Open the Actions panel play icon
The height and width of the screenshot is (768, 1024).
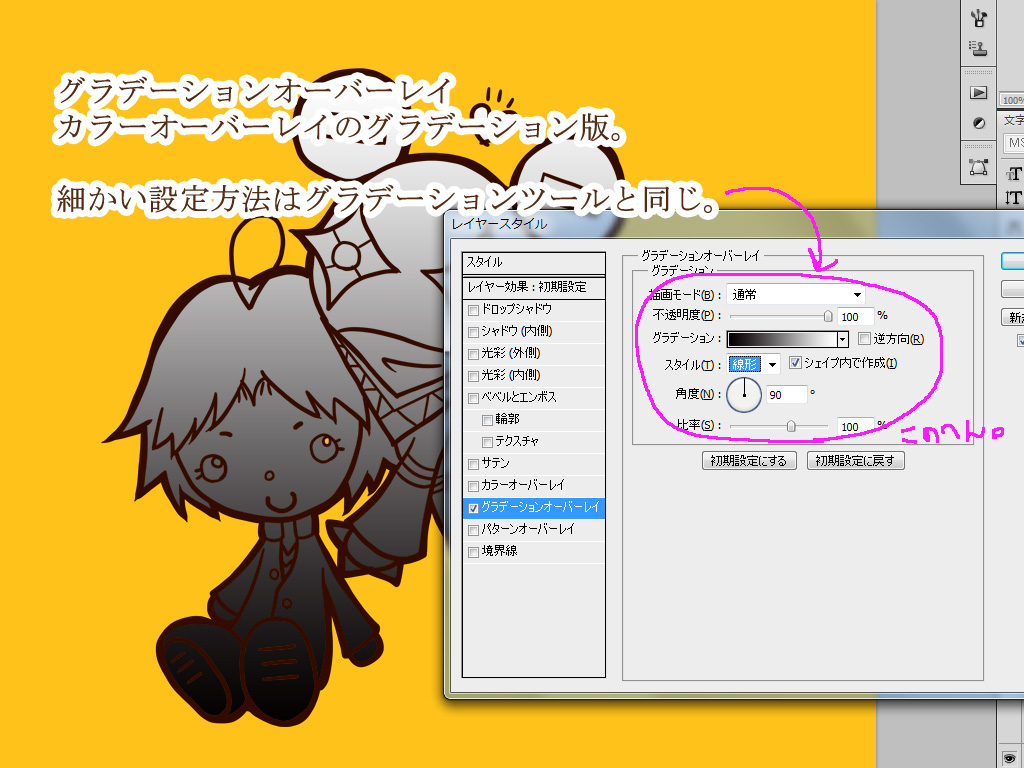(979, 92)
